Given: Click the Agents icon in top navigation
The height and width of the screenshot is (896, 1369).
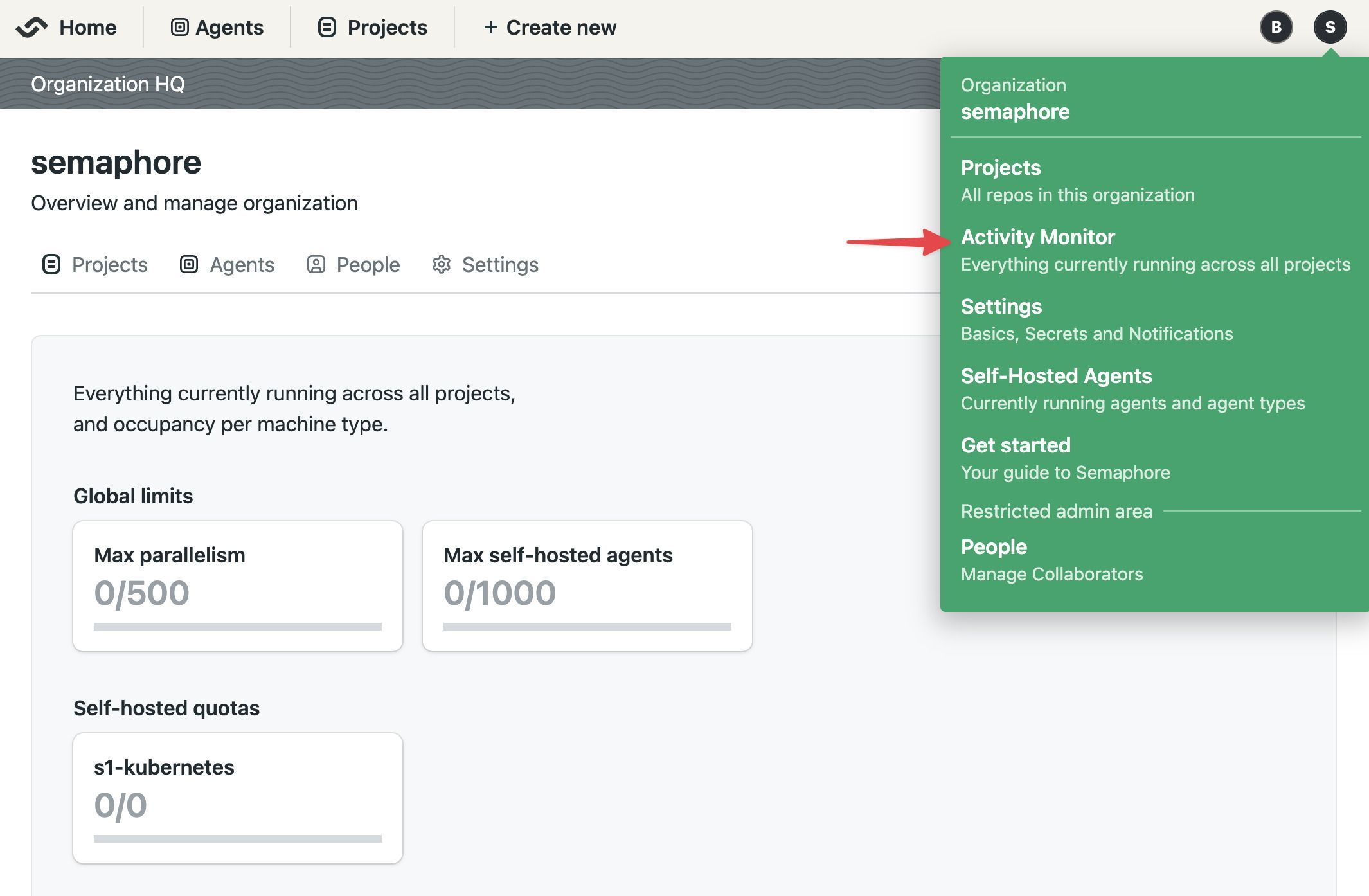Looking at the screenshot, I should coord(179,27).
